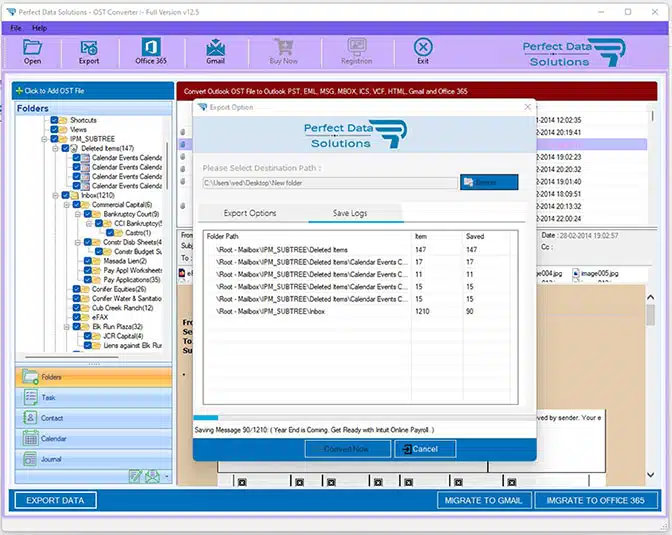Click the Shortcuts folder icon

click(63, 120)
